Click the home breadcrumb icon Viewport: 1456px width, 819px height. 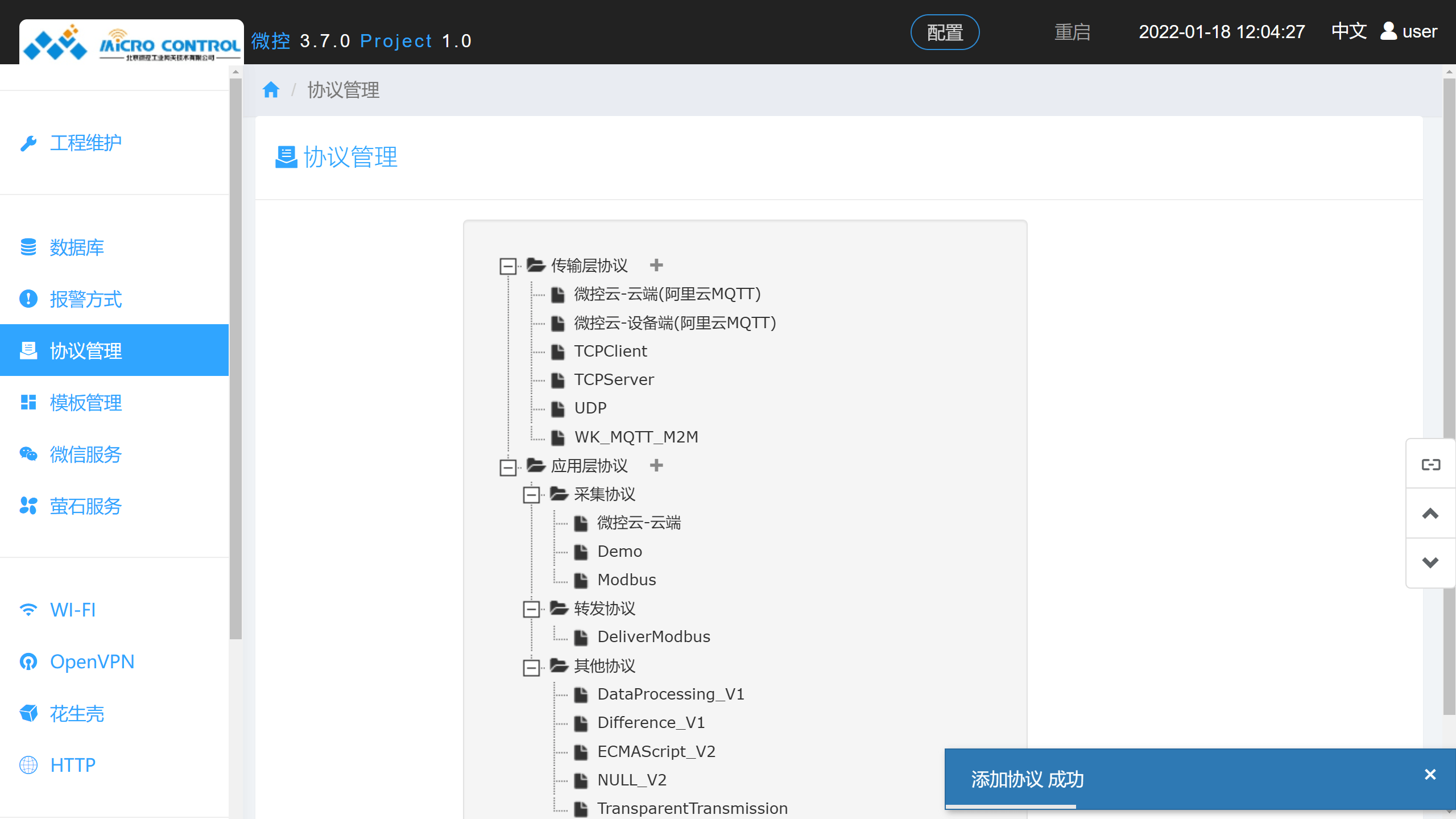point(271,89)
